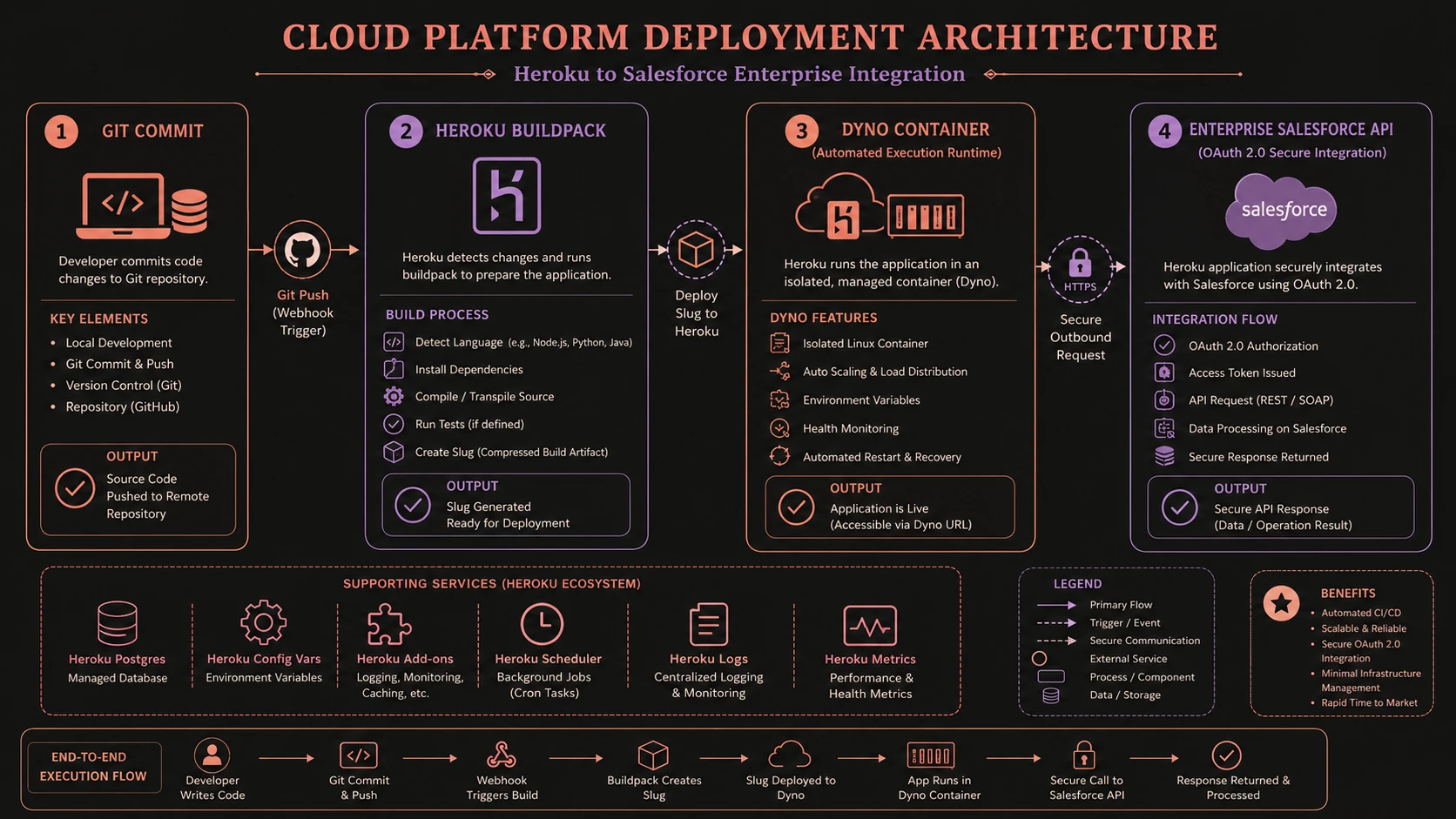1456x819 pixels.
Task: Click the Detect Language code icon
Action: tap(394, 342)
